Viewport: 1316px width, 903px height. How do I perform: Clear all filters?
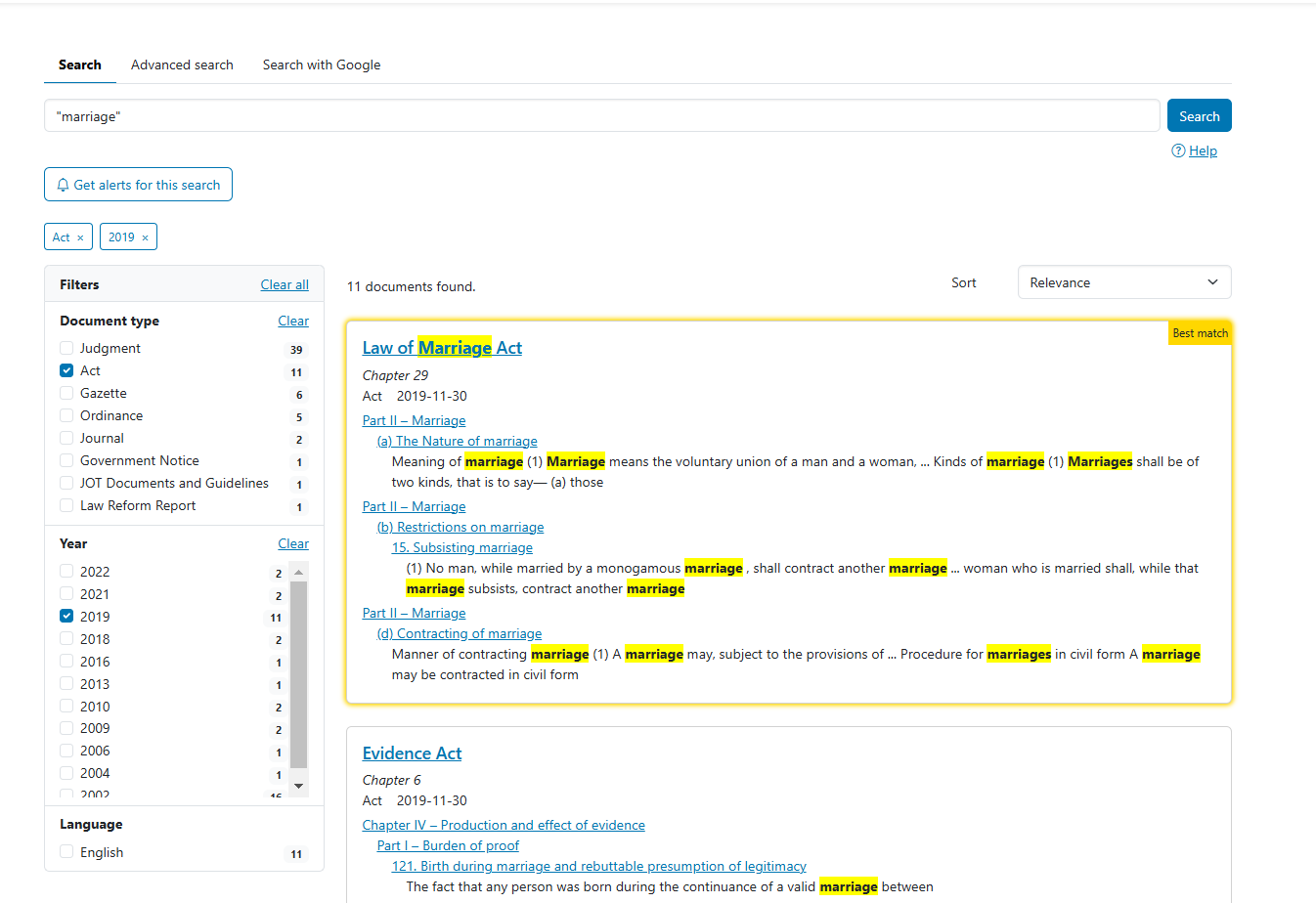[x=285, y=284]
